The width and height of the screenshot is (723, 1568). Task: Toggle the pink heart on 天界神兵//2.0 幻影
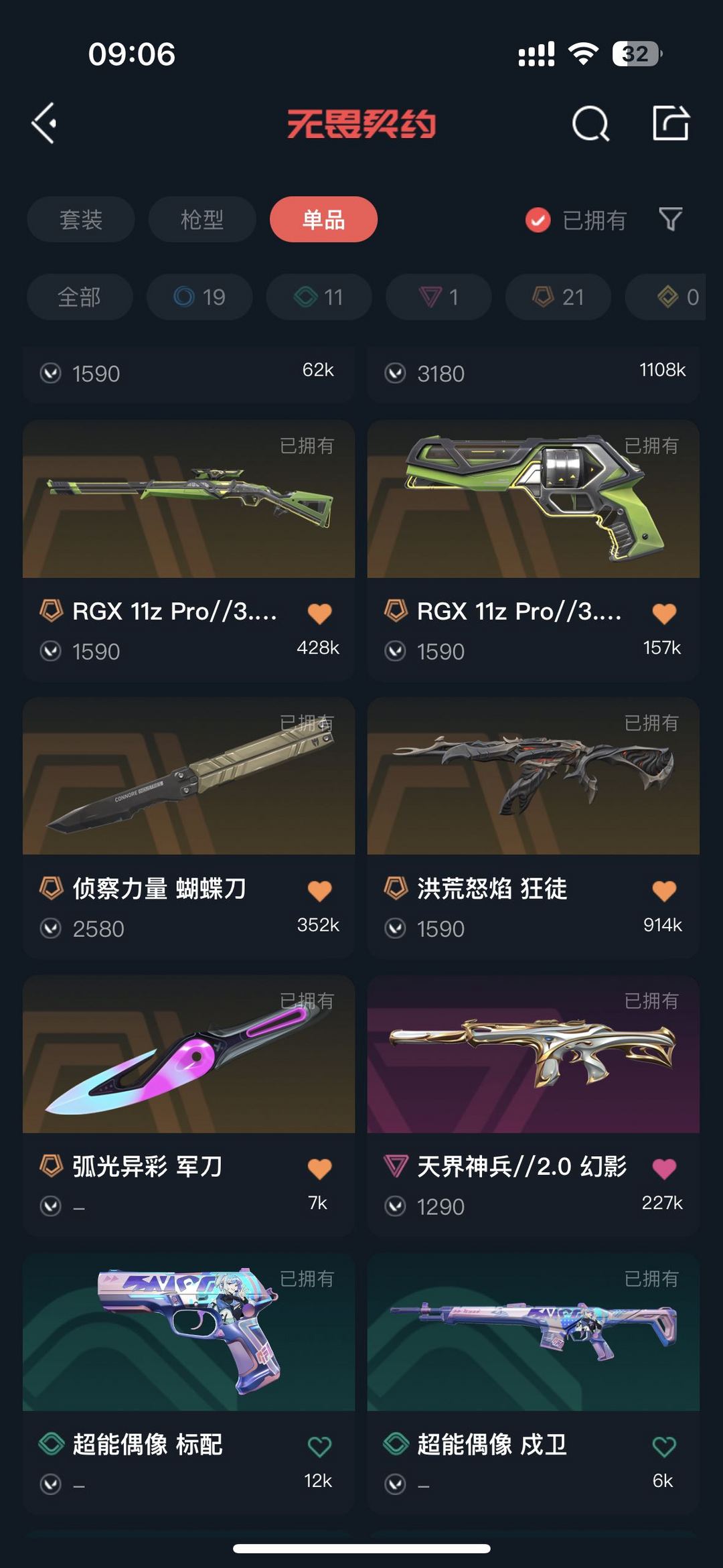tap(664, 1169)
